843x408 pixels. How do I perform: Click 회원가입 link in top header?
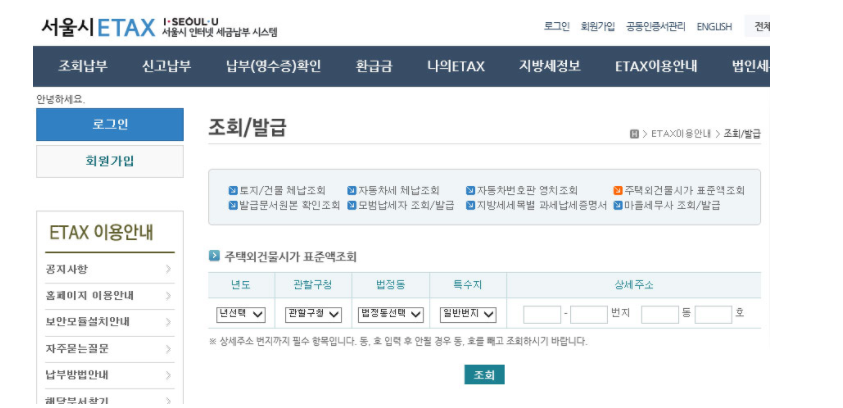click(x=598, y=26)
